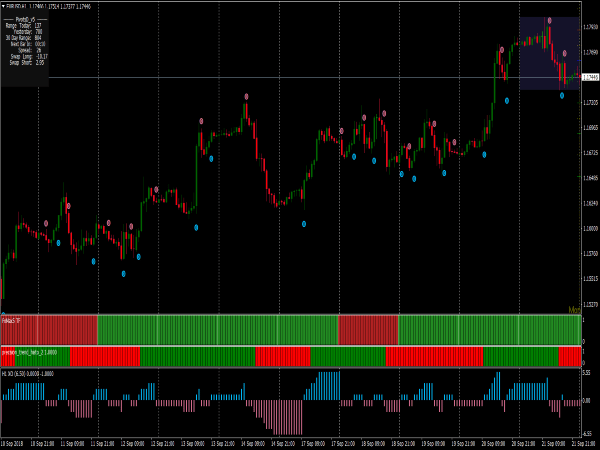Click the HL XO histogram indicator label
This screenshot has width=600, height=450.
[28, 373]
